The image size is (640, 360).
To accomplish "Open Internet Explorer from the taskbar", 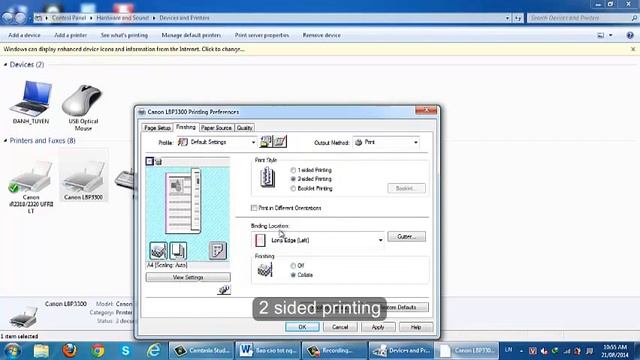I will click(x=153, y=351).
